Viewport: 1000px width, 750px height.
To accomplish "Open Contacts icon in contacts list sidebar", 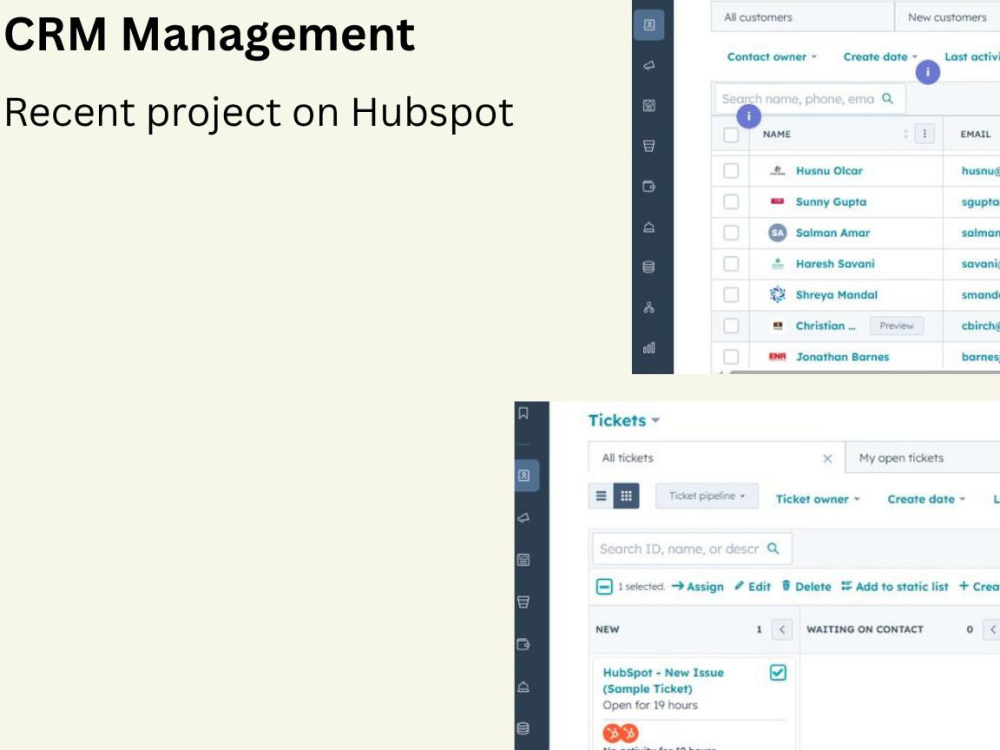I will coord(649,25).
